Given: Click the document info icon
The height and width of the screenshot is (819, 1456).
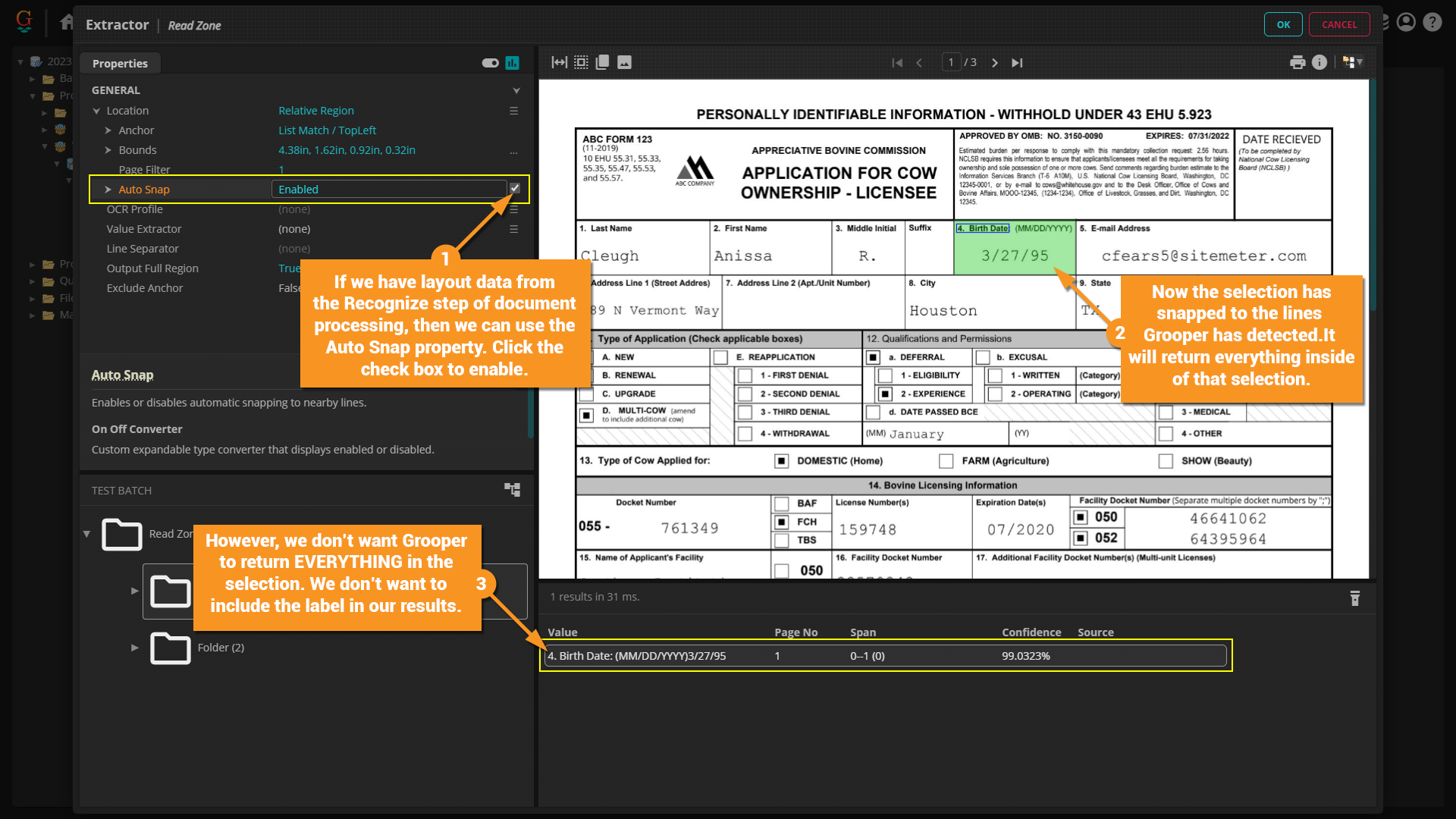Looking at the screenshot, I should pyautogui.click(x=1319, y=62).
